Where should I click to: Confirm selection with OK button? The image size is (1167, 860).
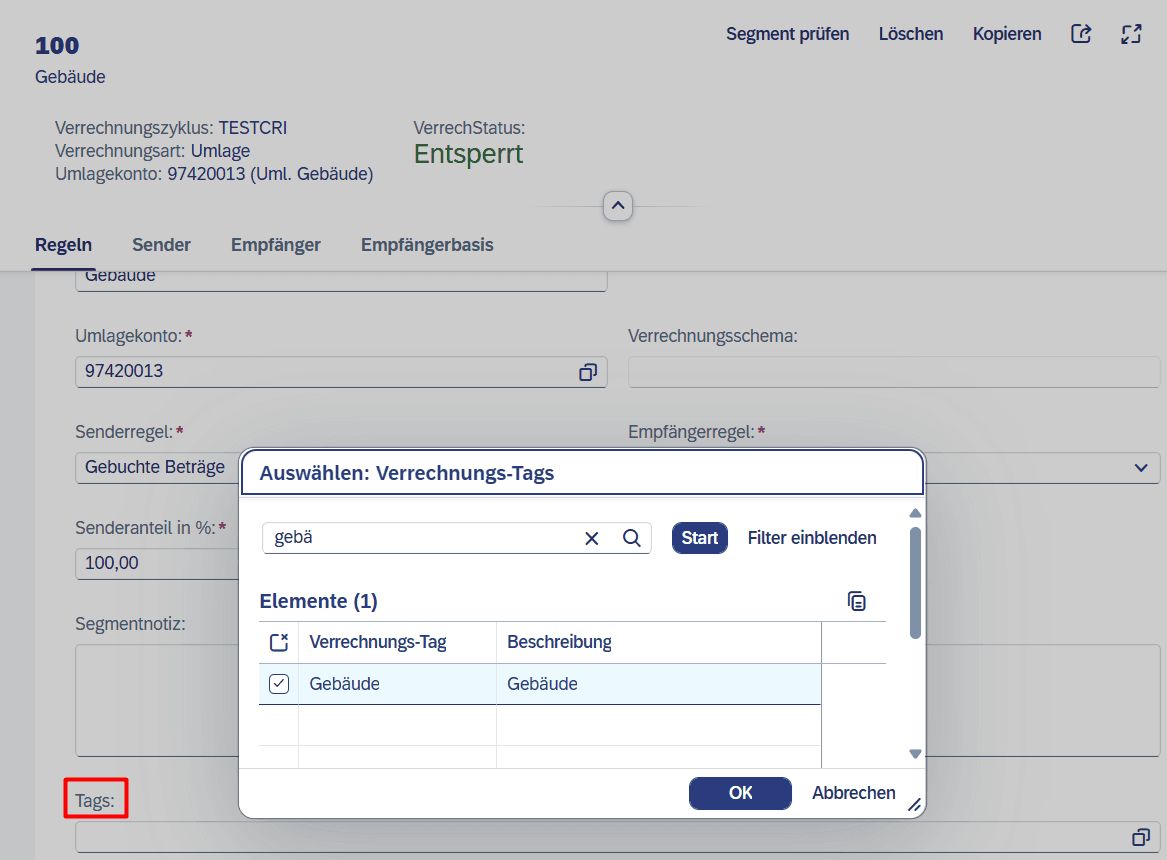pyautogui.click(x=741, y=793)
